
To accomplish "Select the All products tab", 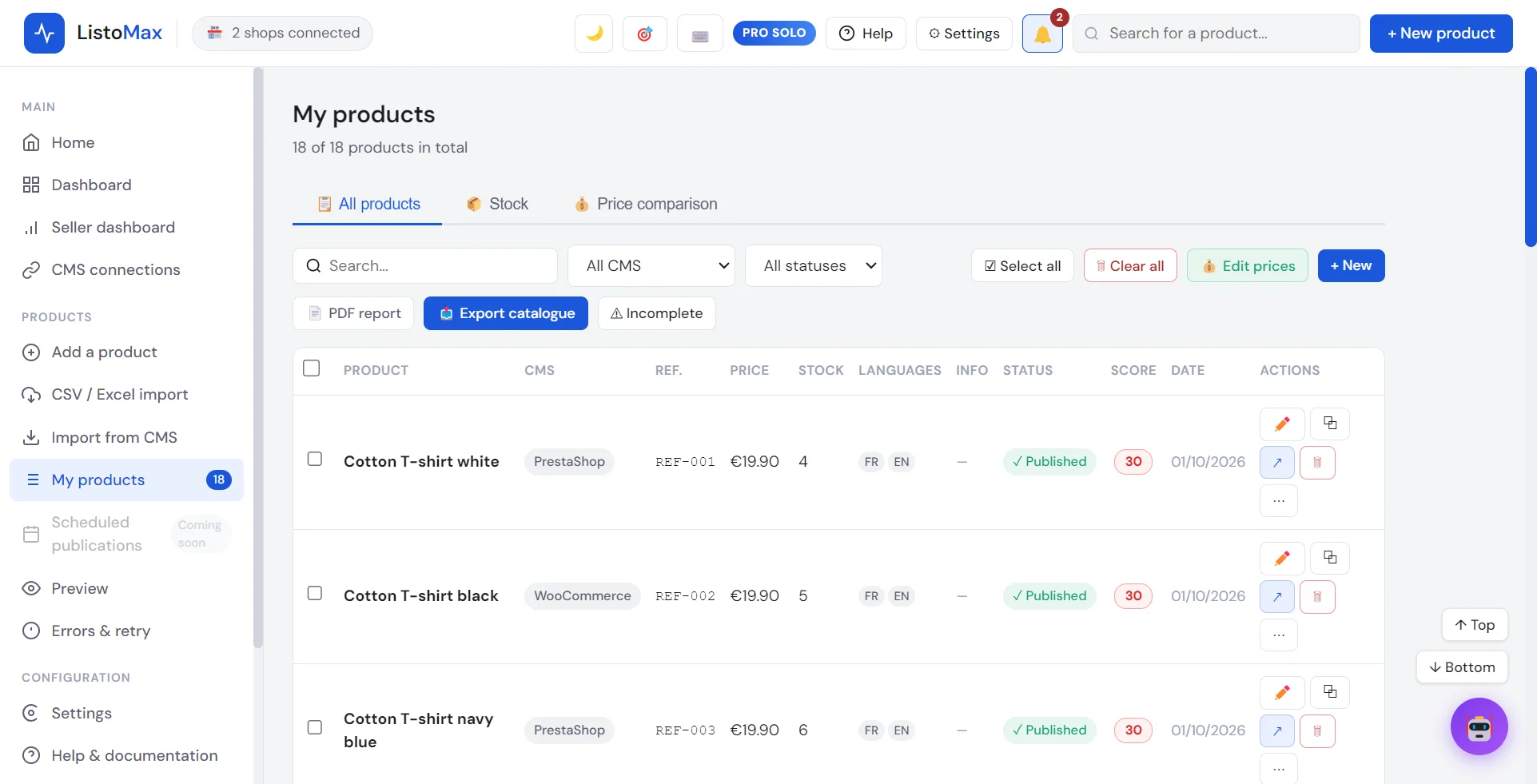I will click(x=368, y=205).
